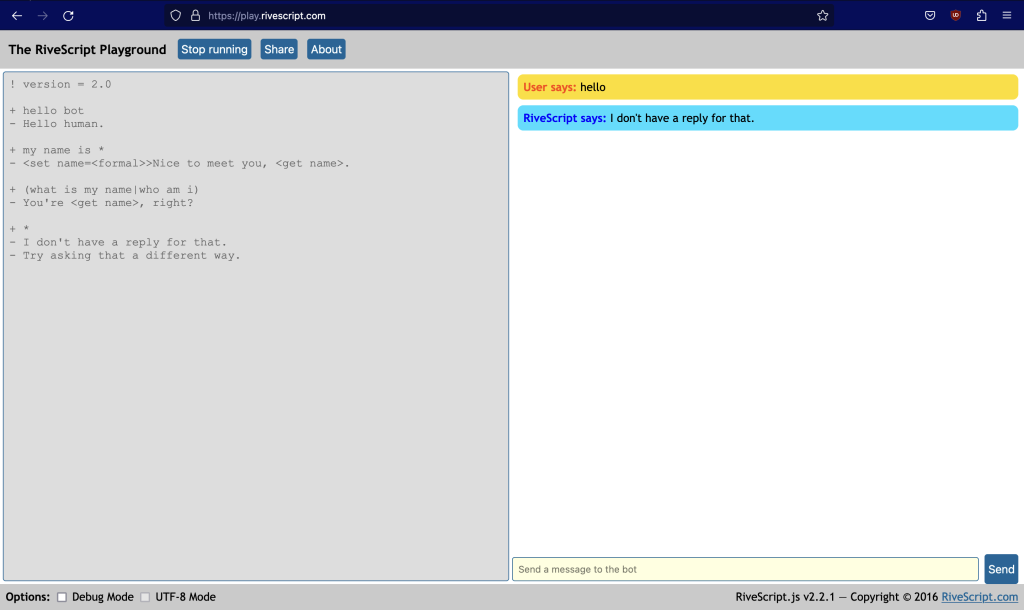Viewport: 1024px width, 610px height.
Task: Click the '<set name=<formal>>' code line
Action: [180, 163]
